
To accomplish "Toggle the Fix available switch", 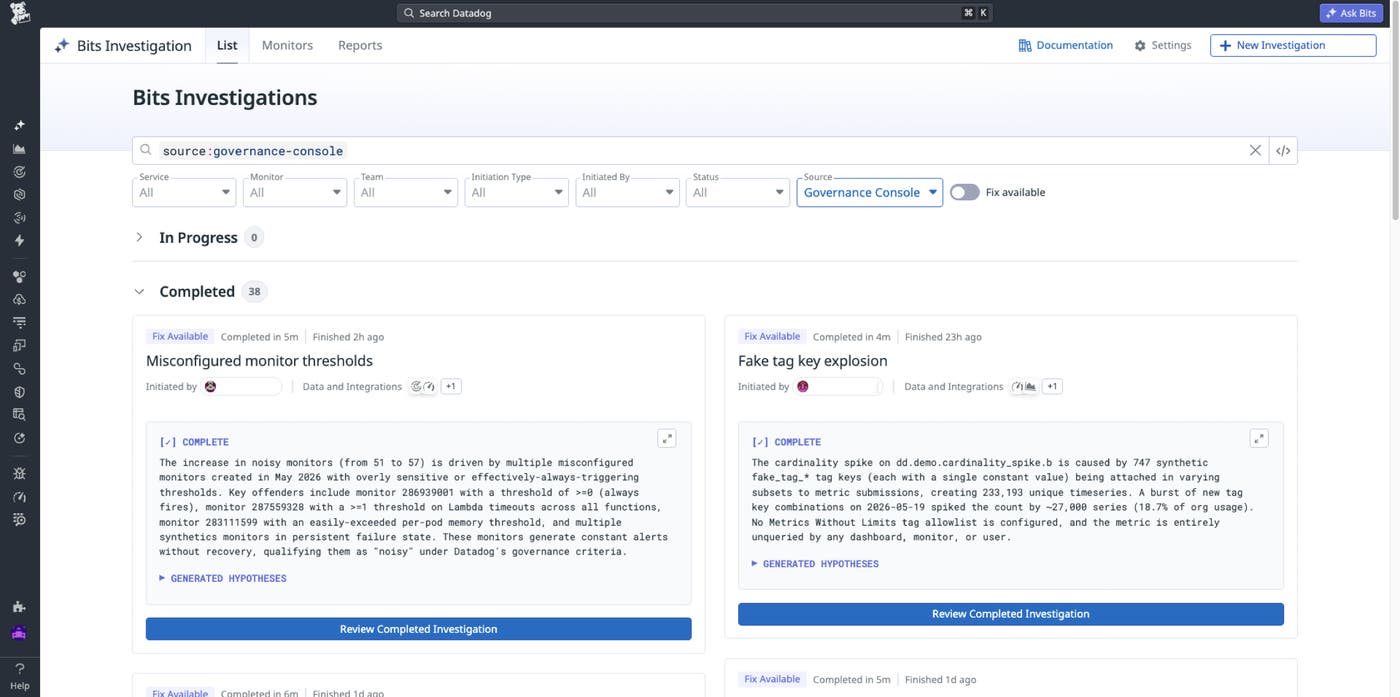I will coord(964,192).
